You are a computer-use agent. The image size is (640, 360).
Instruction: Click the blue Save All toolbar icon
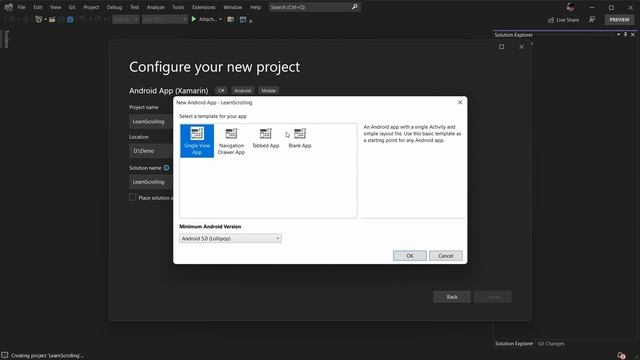[x=70, y=19]
